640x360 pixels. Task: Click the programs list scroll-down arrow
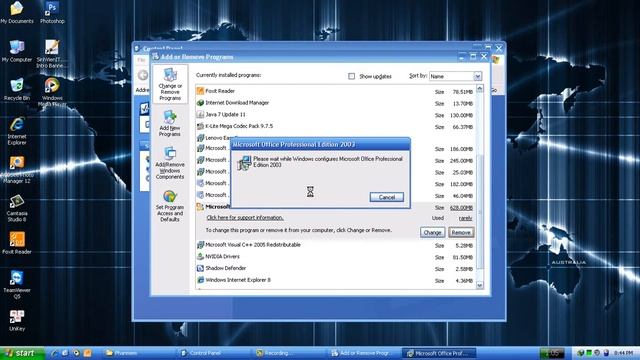tap(480, 285)
